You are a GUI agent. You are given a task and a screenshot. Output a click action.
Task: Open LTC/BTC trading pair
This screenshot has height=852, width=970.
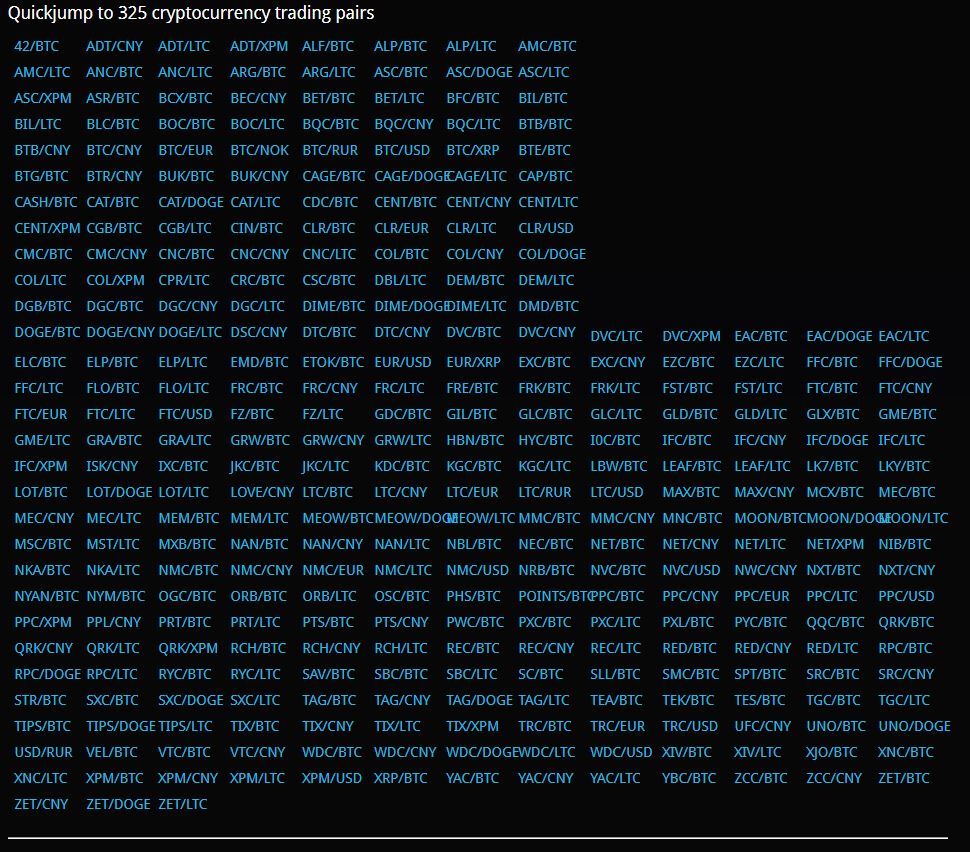(327, 493)
